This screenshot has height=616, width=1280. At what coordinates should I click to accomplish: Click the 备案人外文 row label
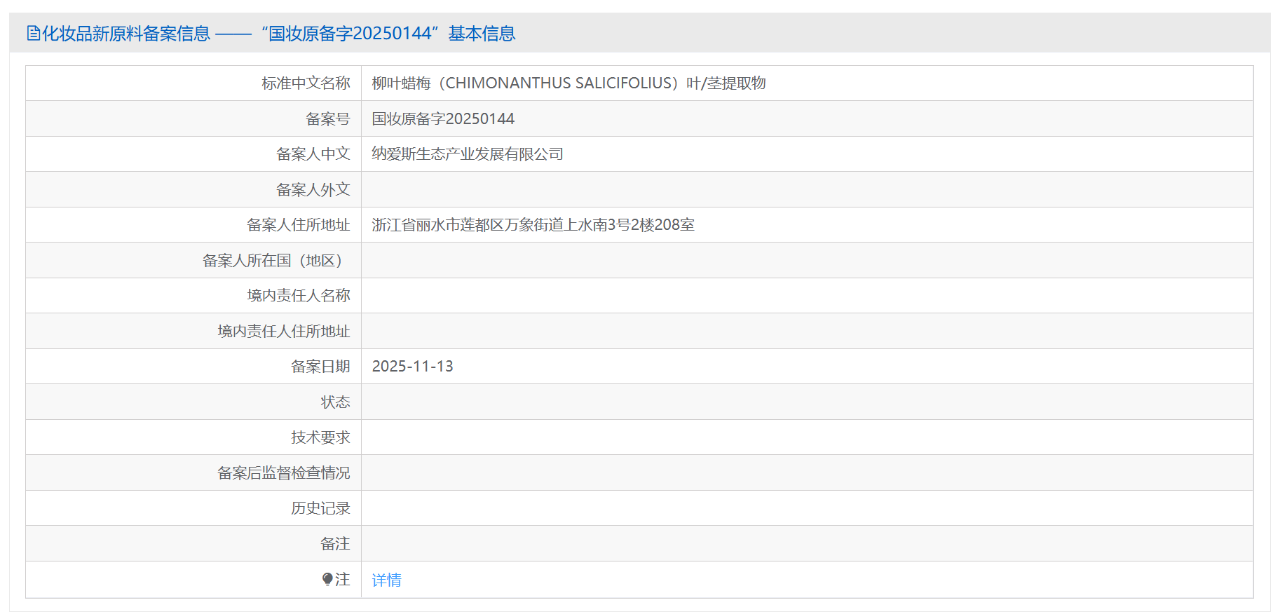pyautogui.click(x=313, y=188)
